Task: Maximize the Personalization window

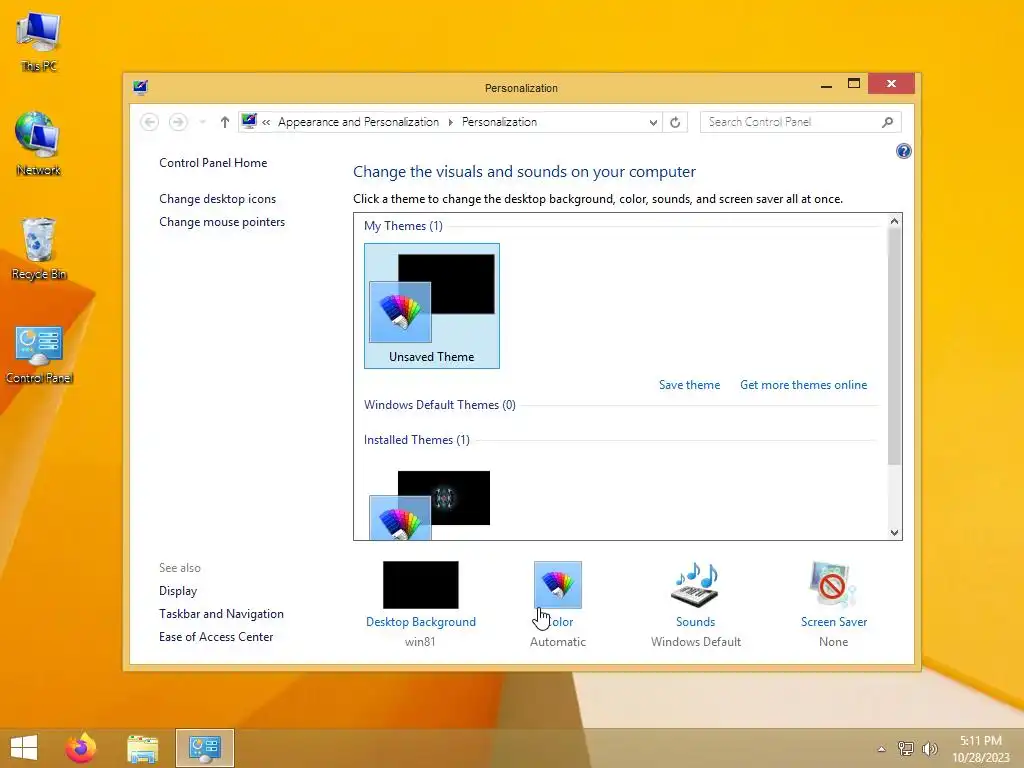Action: (x=854, y=84)
